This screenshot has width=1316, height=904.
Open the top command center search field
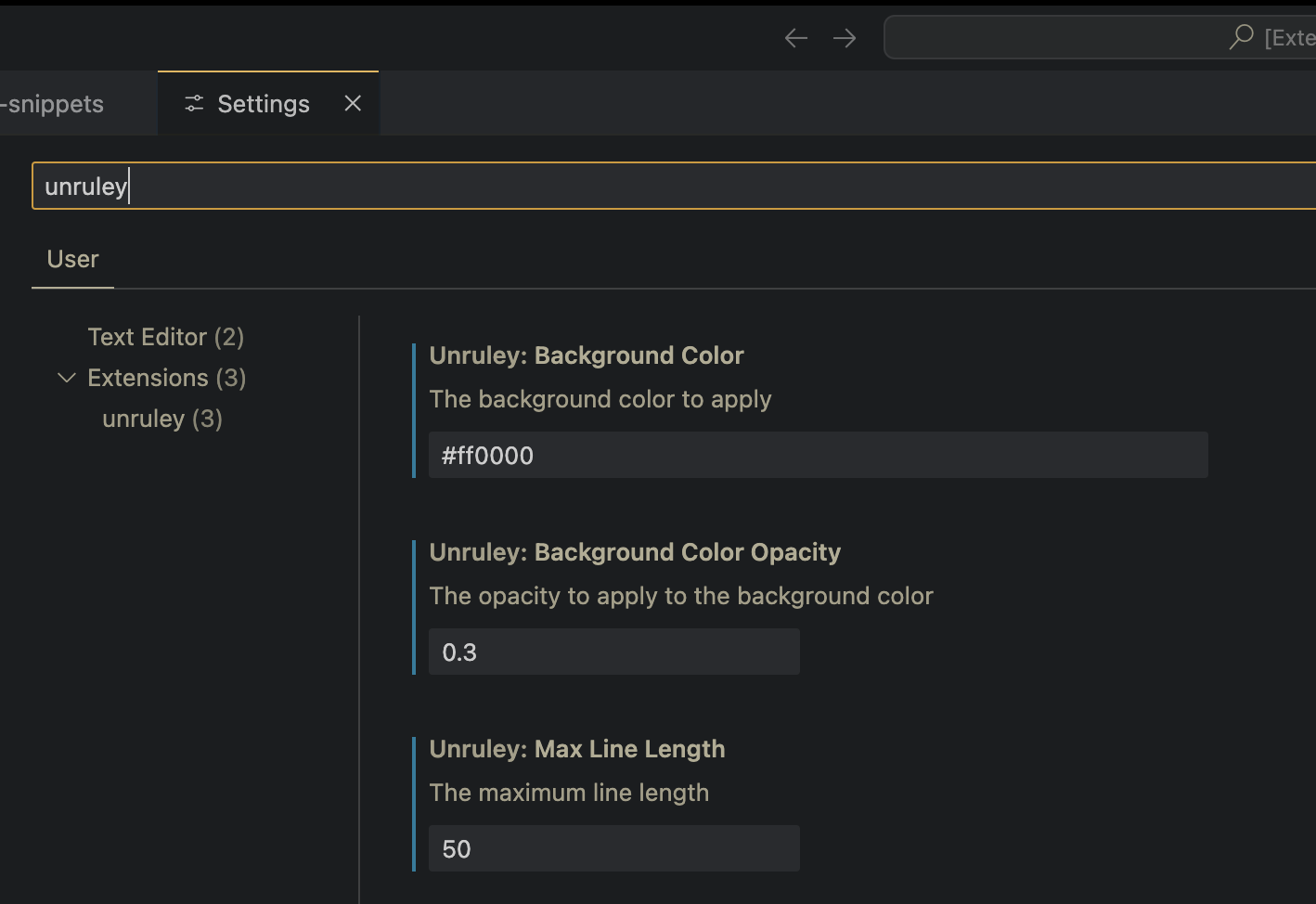pos(1100,37)
